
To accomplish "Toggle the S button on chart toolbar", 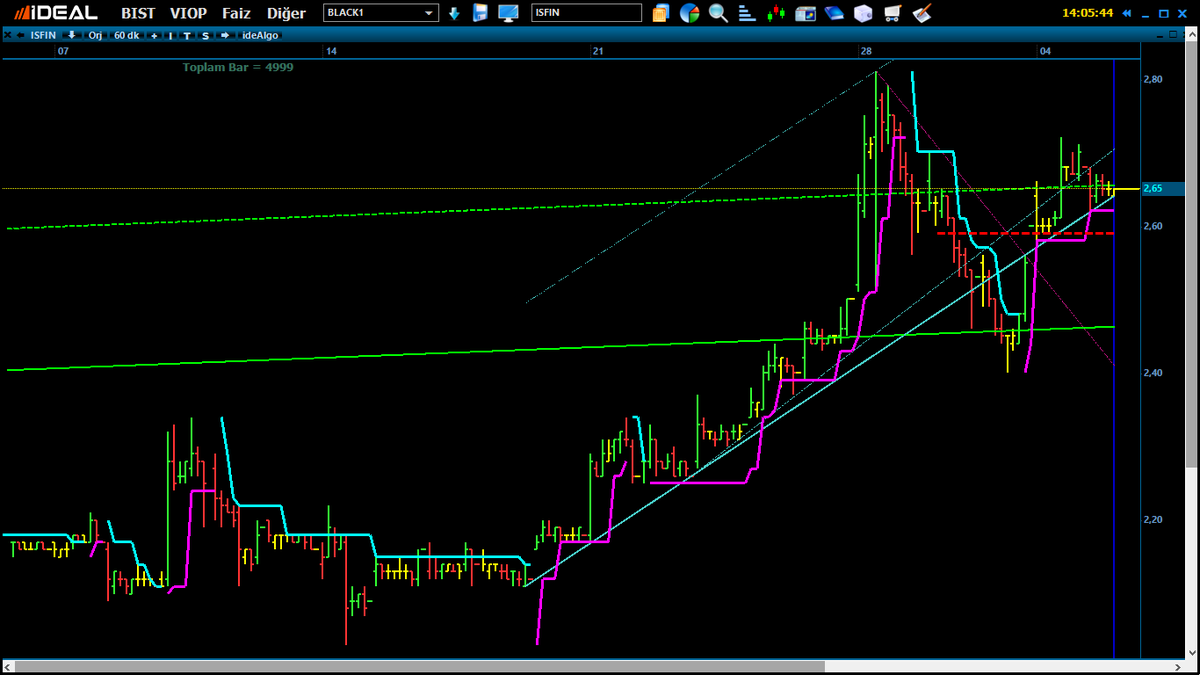I will click(205, 35).
